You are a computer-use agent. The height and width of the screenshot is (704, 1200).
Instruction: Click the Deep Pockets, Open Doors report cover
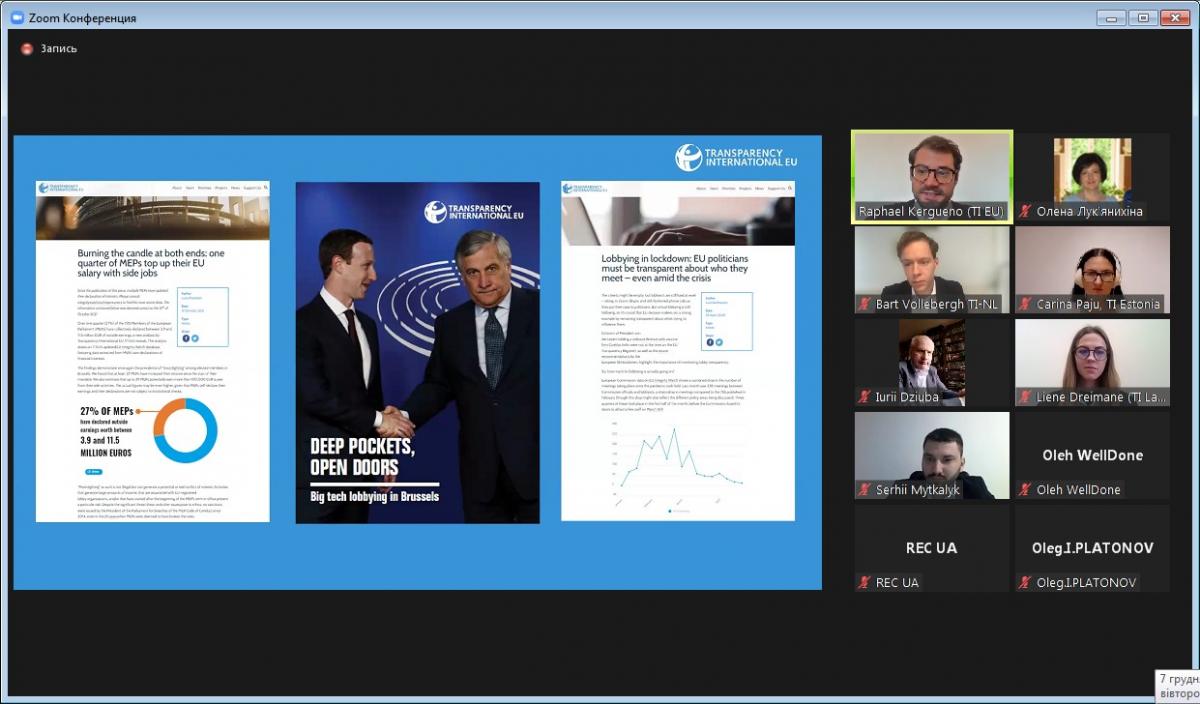point(417,352)
